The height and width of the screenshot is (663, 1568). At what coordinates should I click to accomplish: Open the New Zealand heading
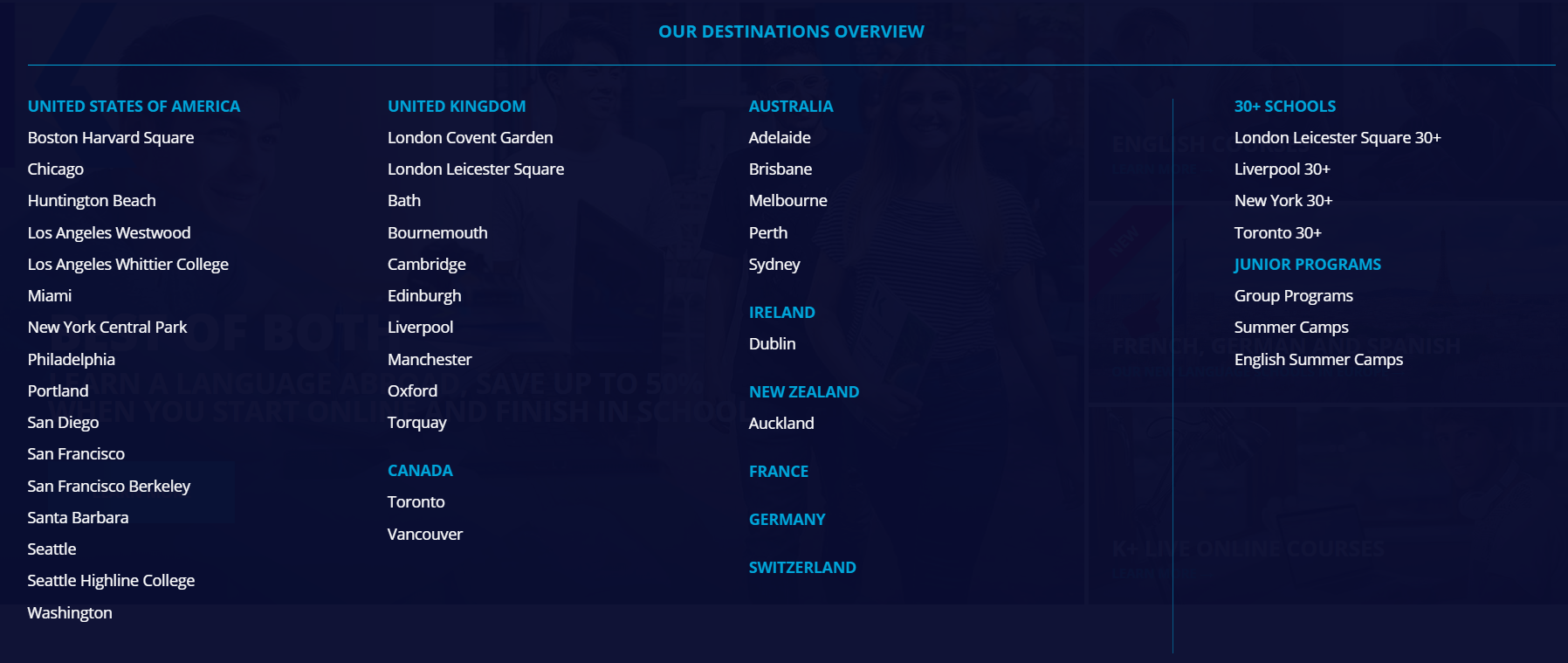pos(804,391)
